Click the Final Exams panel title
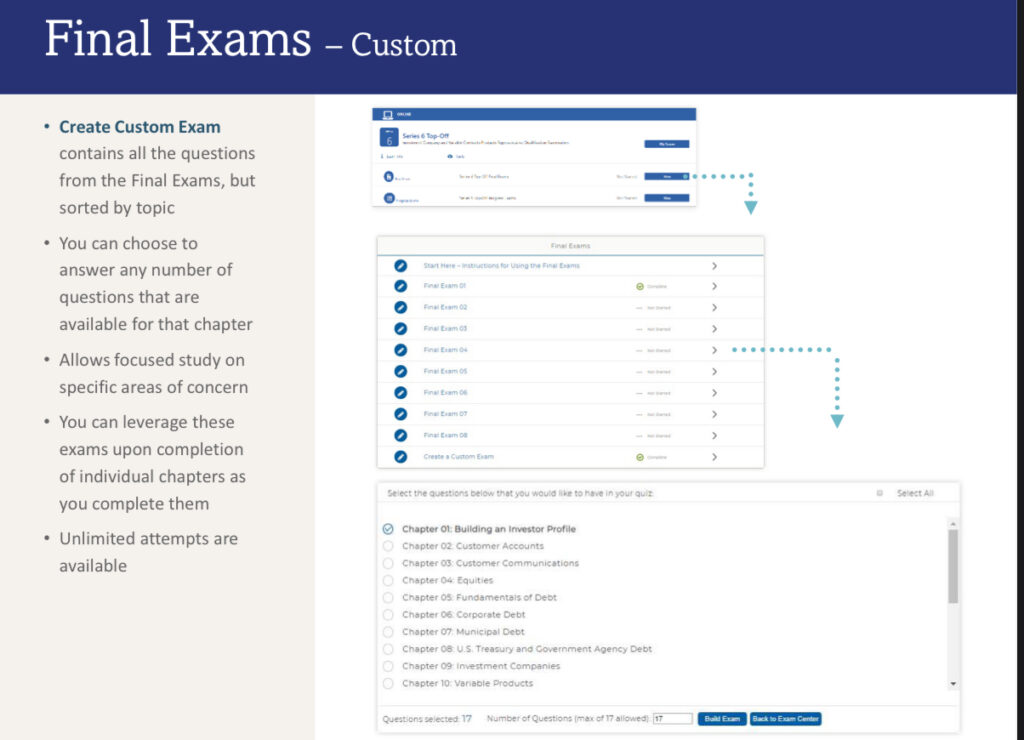1024x740 pixels. click(568, 246)
